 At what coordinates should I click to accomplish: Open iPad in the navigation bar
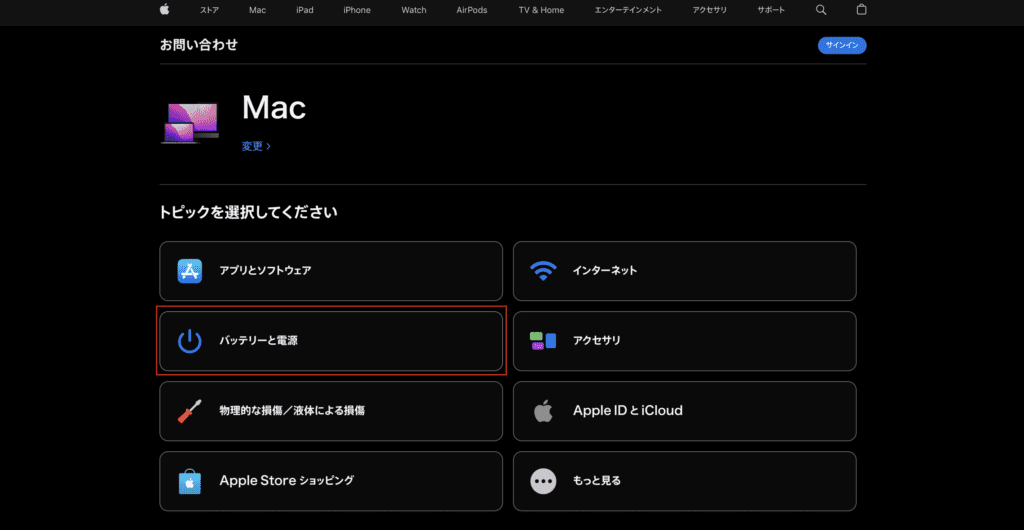pos(304,10)
